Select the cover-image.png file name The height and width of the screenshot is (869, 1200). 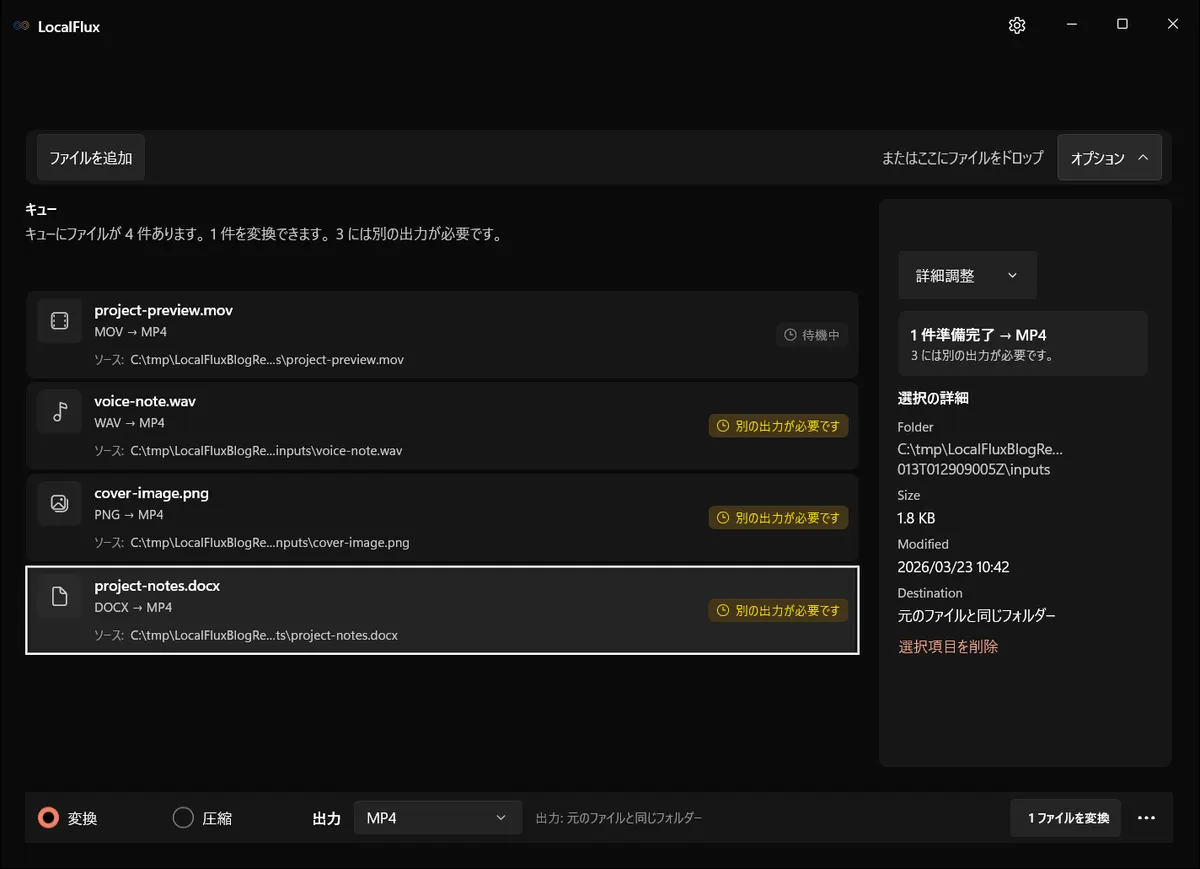click(x=152, y=493)
